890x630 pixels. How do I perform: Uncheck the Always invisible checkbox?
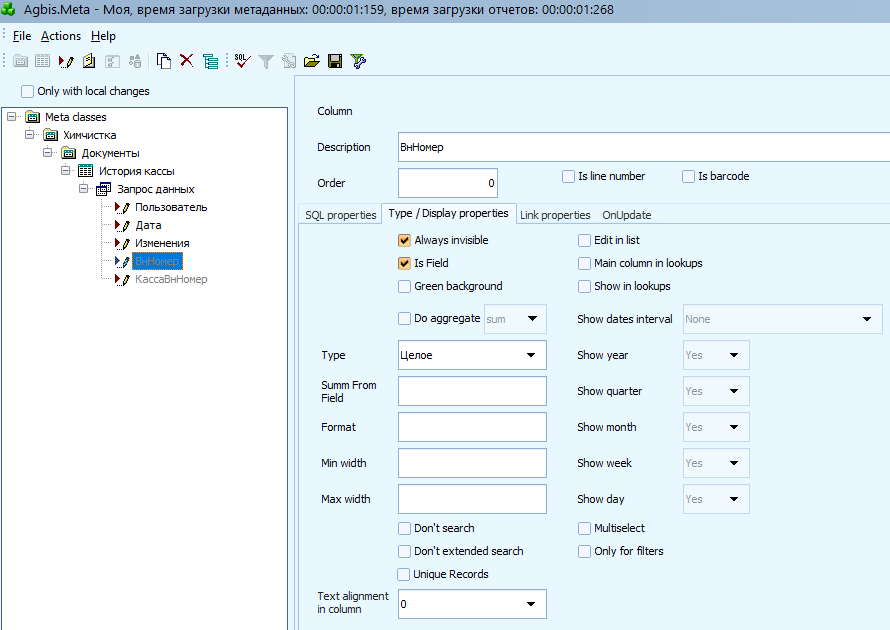pos(404,240)
